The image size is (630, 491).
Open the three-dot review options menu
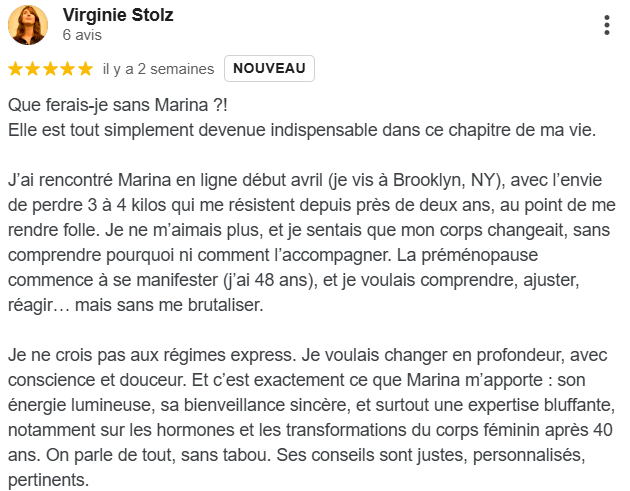[x=607, y=25]
